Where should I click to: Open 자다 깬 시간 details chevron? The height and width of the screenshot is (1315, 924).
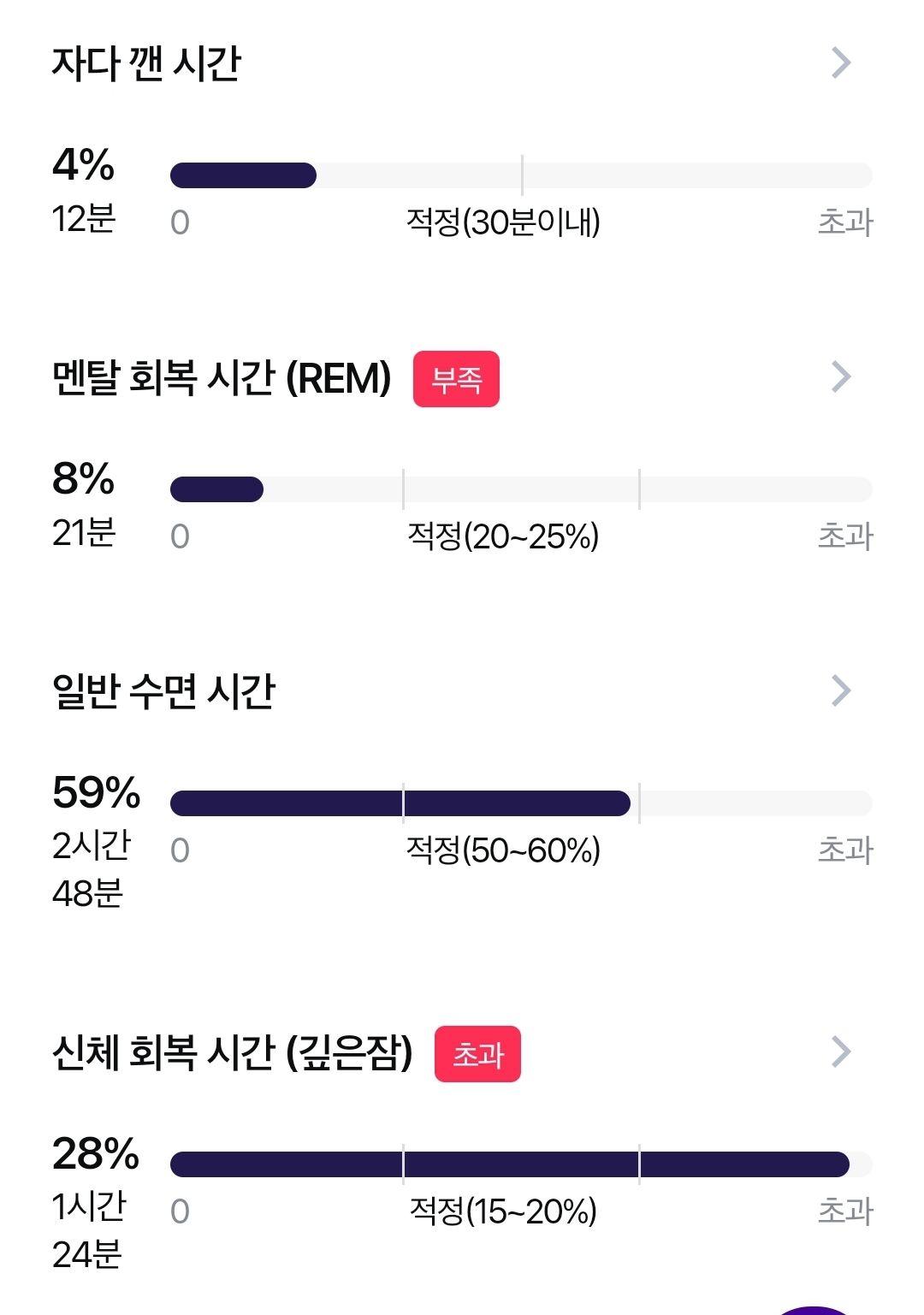[x=841, y=62]
